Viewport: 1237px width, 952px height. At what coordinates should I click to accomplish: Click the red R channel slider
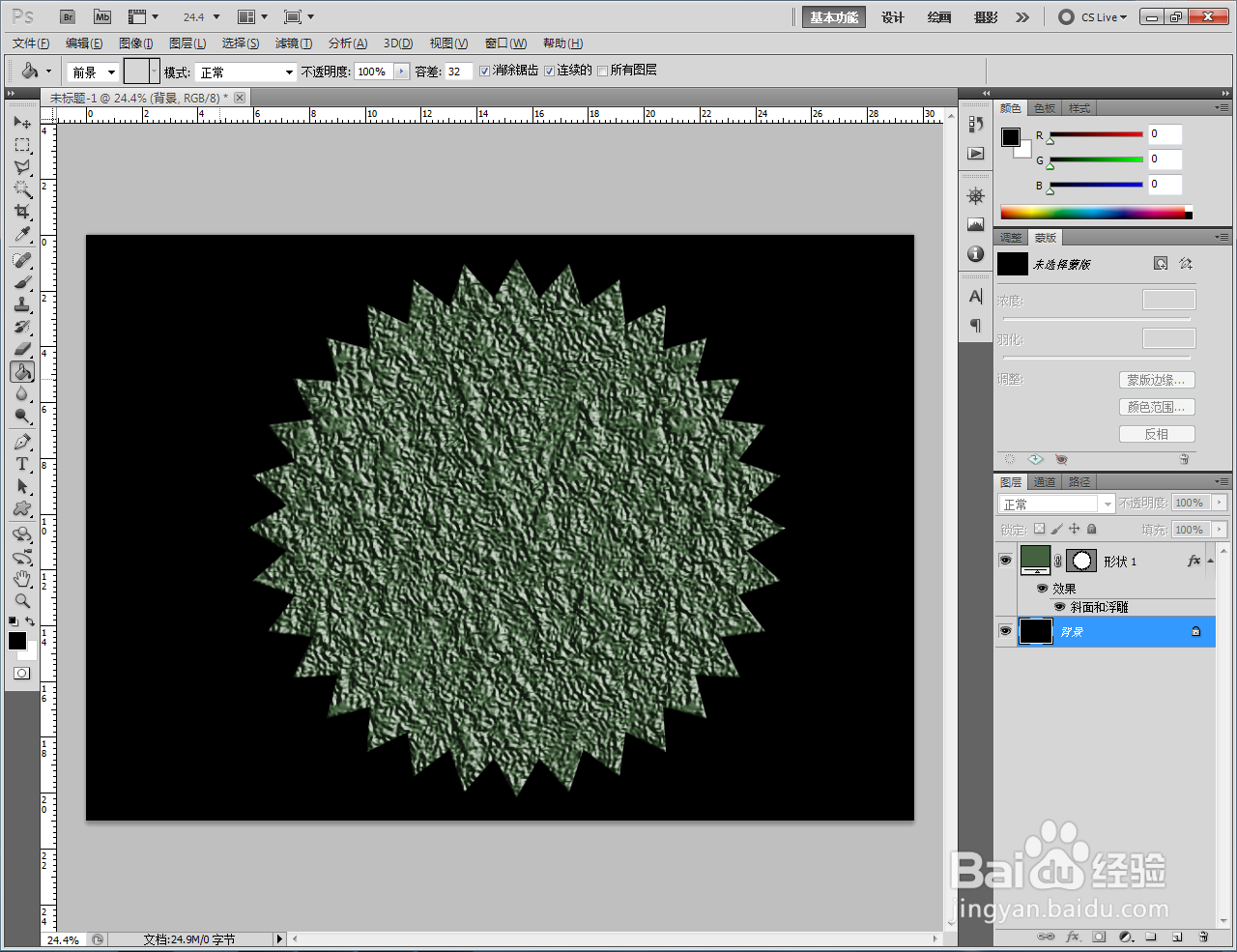1096,134
